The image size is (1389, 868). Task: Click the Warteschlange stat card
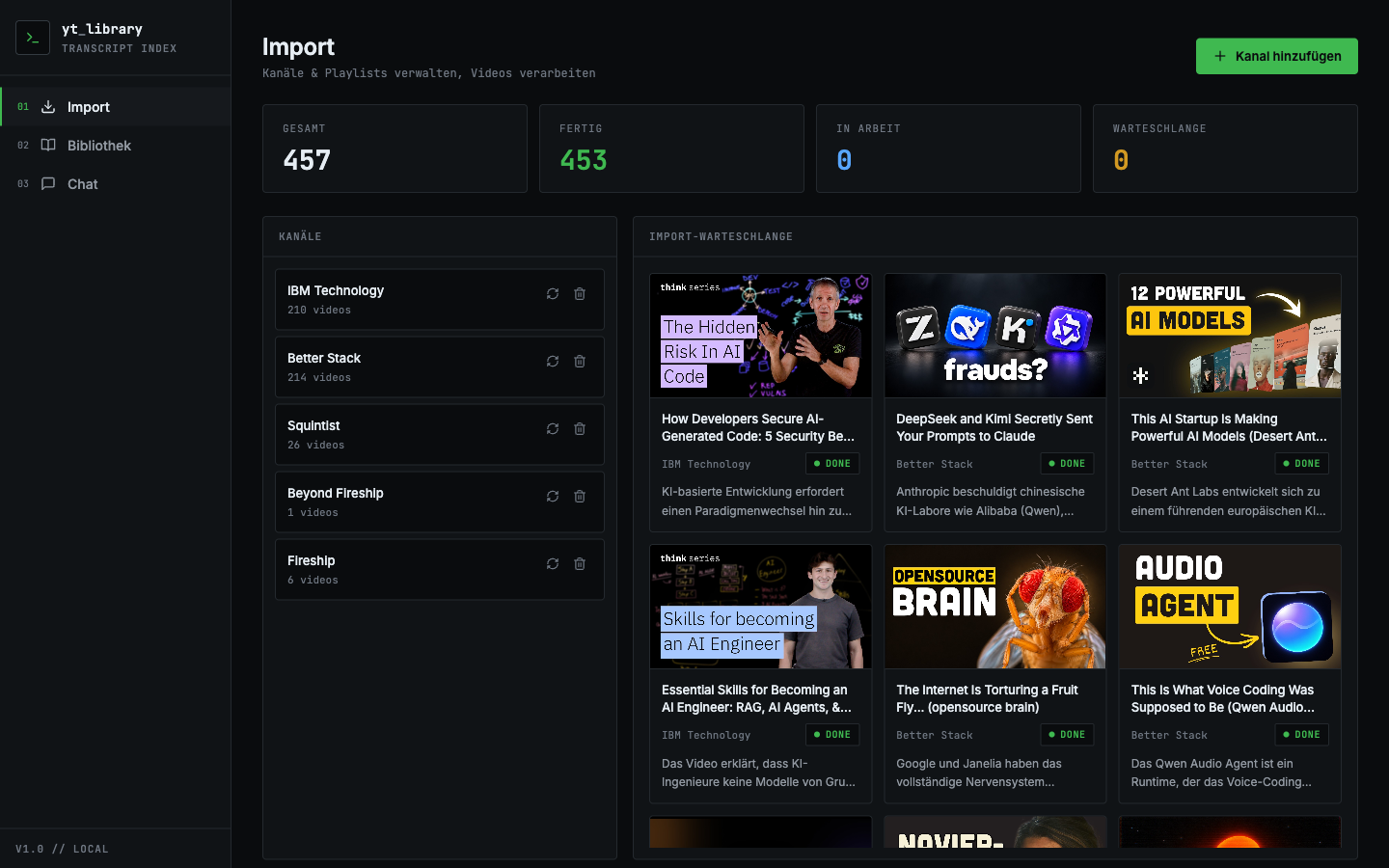(x=1225, y=149)
